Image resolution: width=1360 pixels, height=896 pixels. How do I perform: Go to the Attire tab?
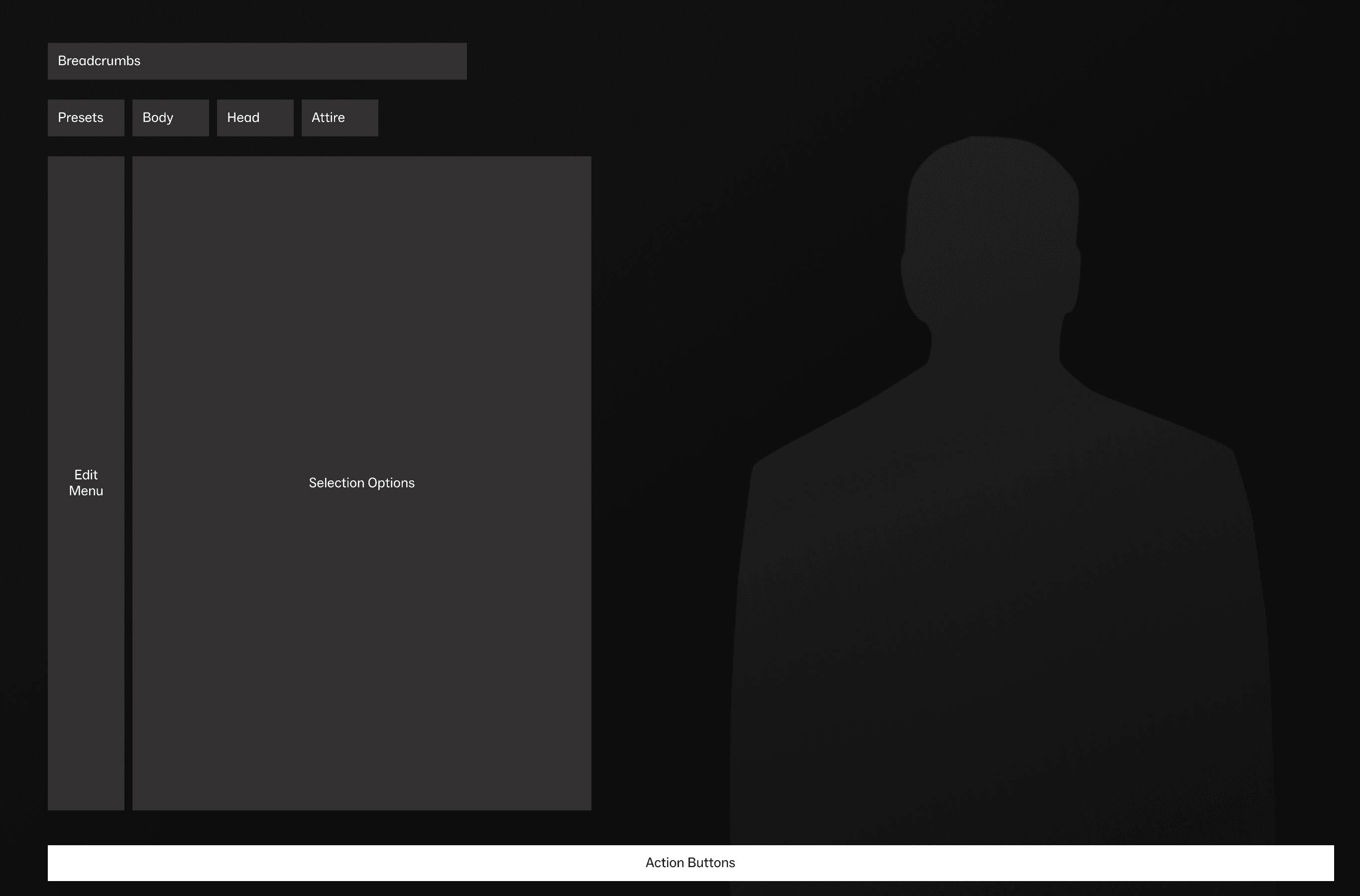(340, 117)
